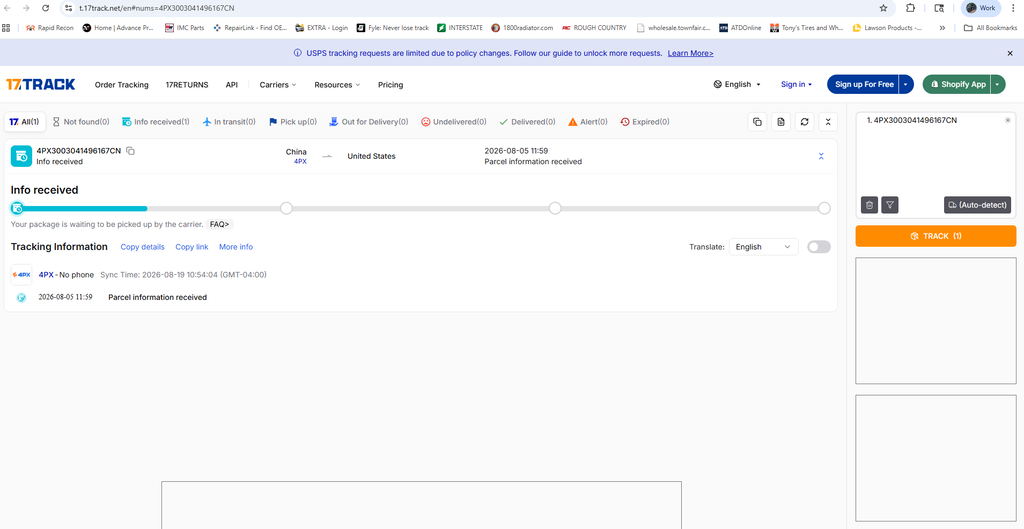Screen dimensions: 1024x529
Task: Open the Sign in dropdown
Action: pyautogui.click(x=796, y=84)
